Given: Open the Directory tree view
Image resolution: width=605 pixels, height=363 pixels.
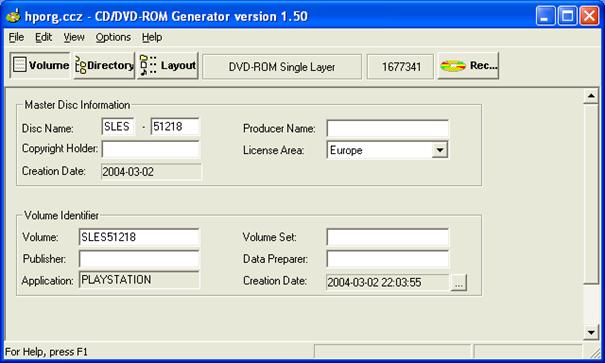Looking at the screenshot, I should point(104,66).
